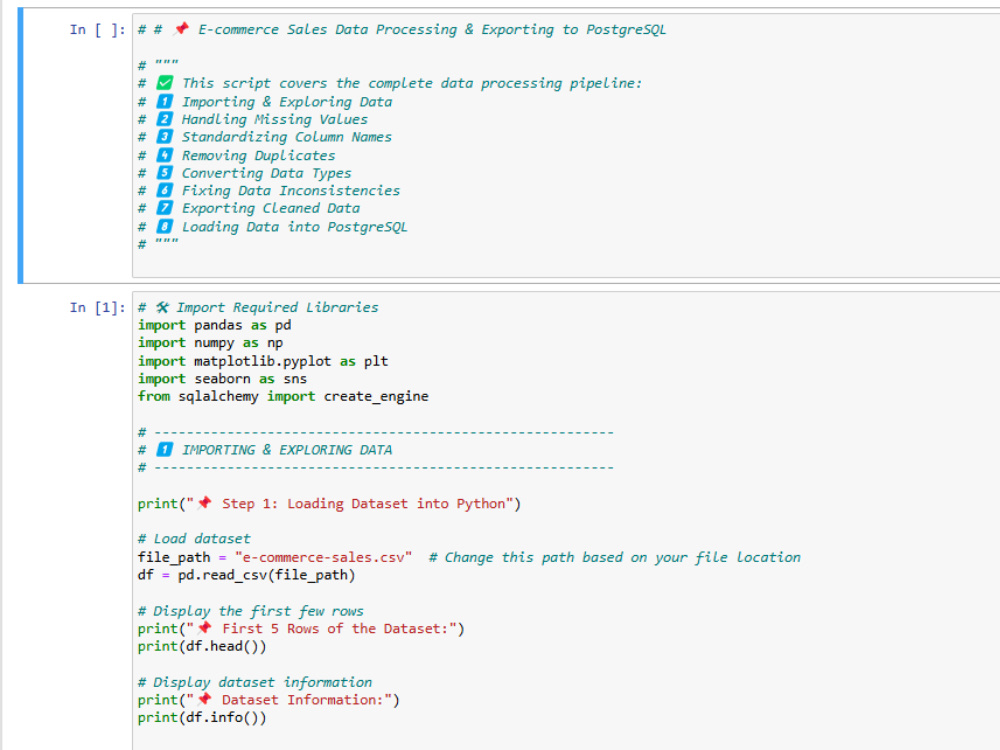Click 'from sqlalchemy import create_engine' line

(283, 397)
